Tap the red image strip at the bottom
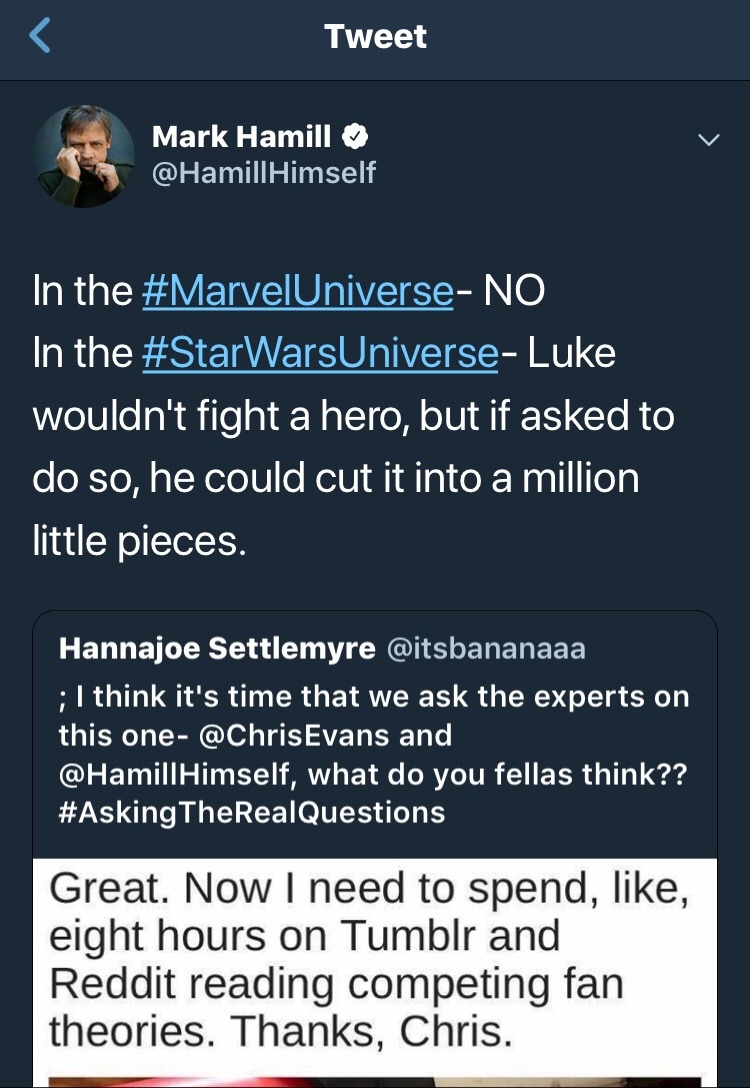 375,1081
